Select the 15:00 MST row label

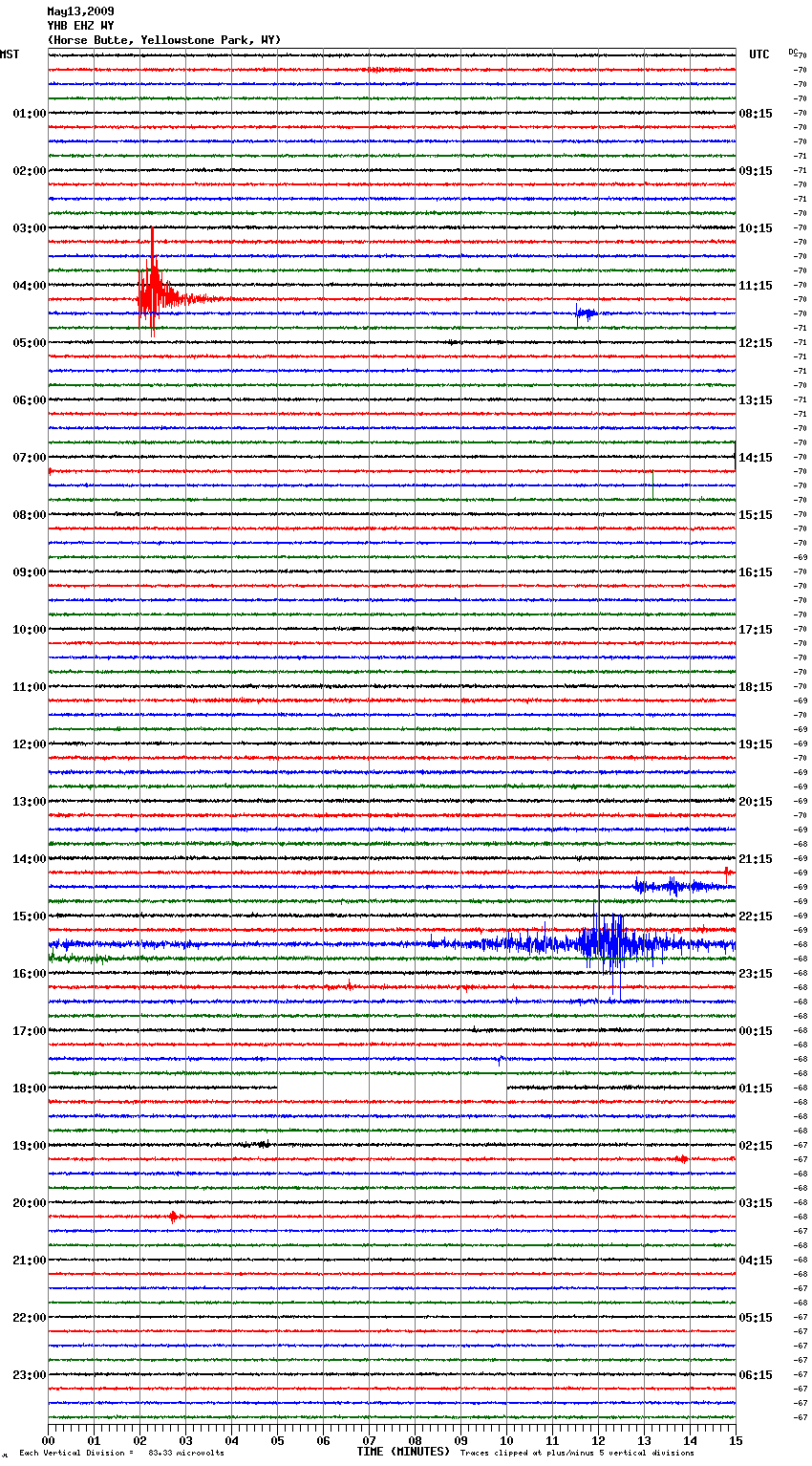tap(29, 916)
